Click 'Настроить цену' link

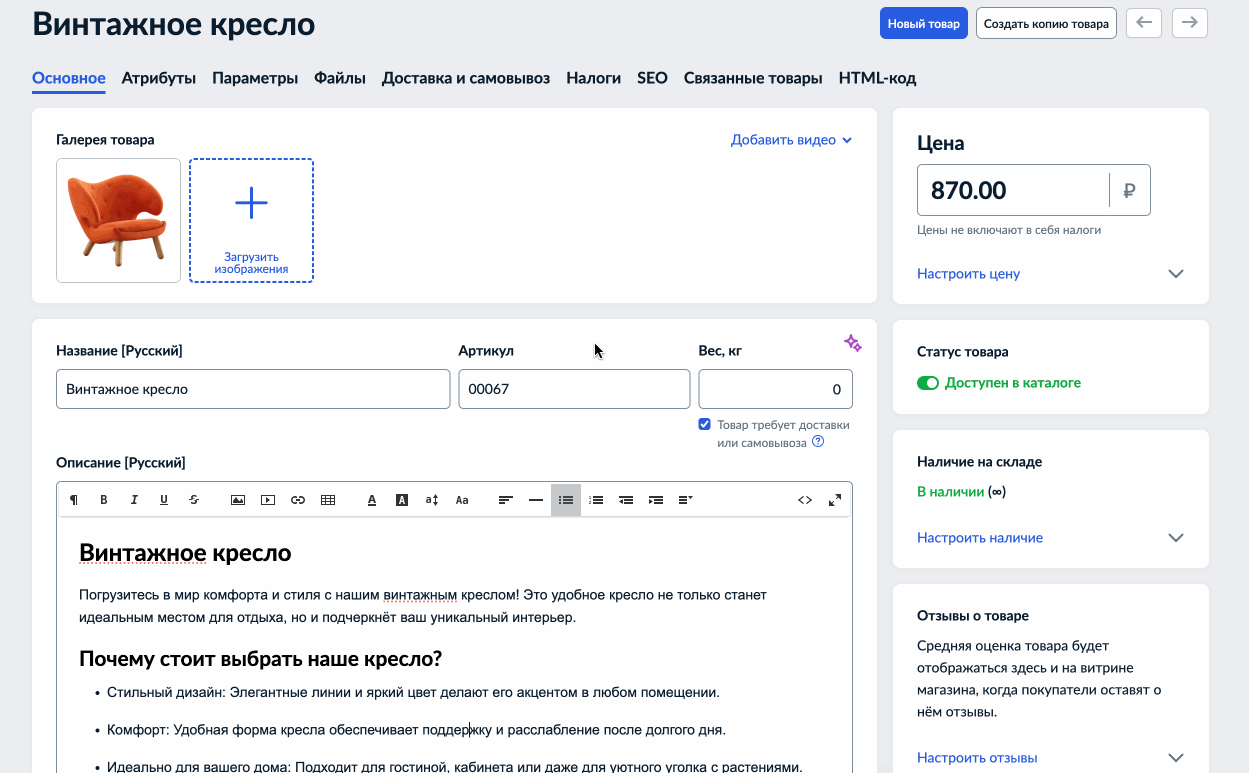(968, 274)
